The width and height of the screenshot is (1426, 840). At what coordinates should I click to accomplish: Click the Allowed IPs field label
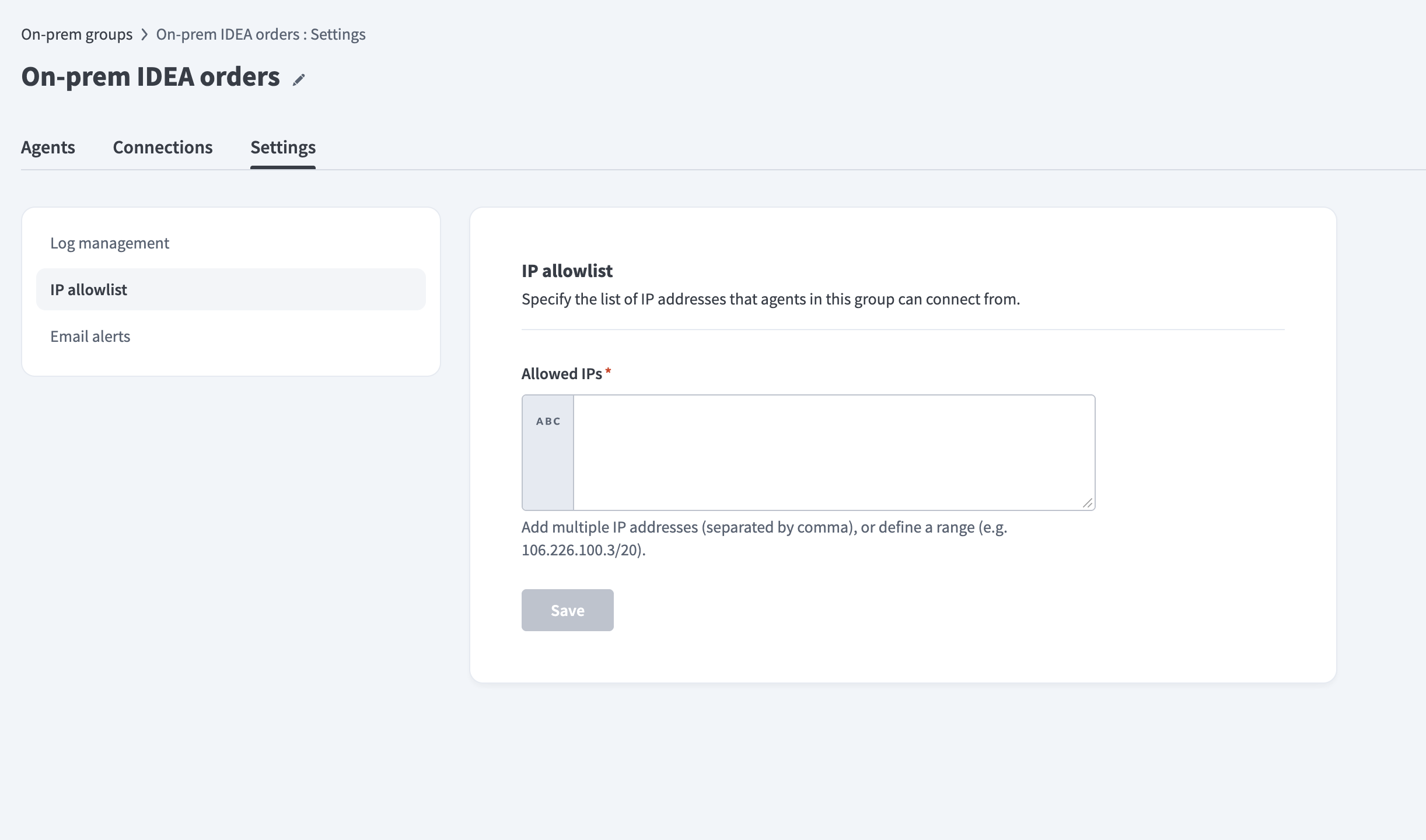(x=562, y=373)
